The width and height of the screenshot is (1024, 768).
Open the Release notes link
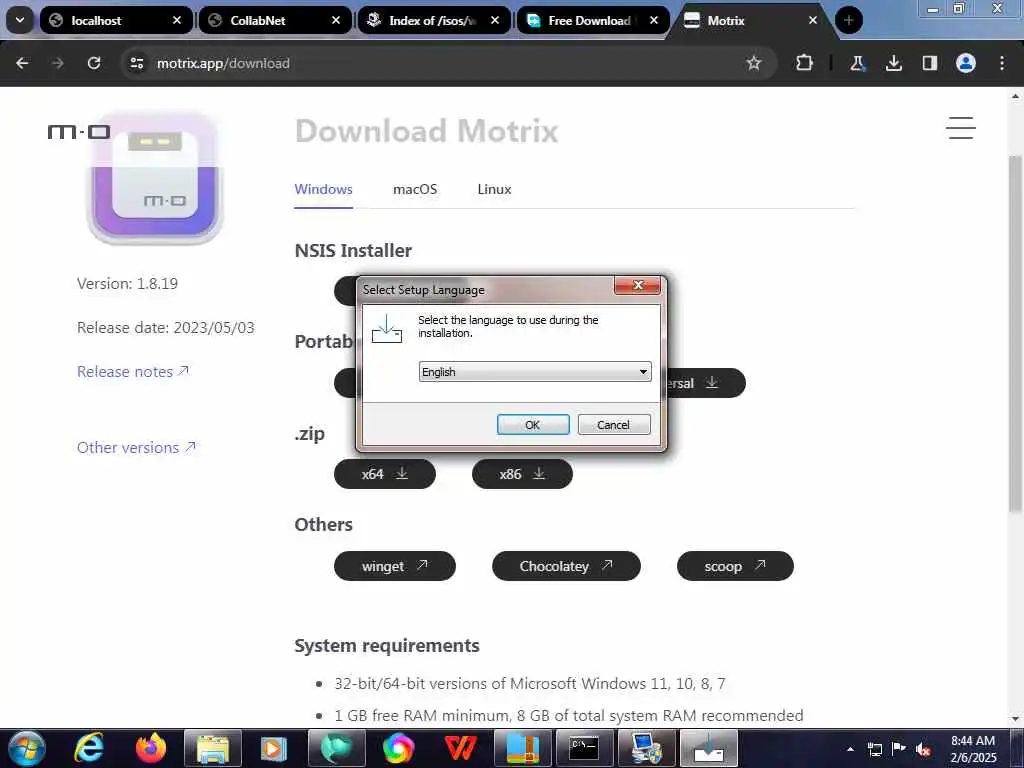point(133,372)
